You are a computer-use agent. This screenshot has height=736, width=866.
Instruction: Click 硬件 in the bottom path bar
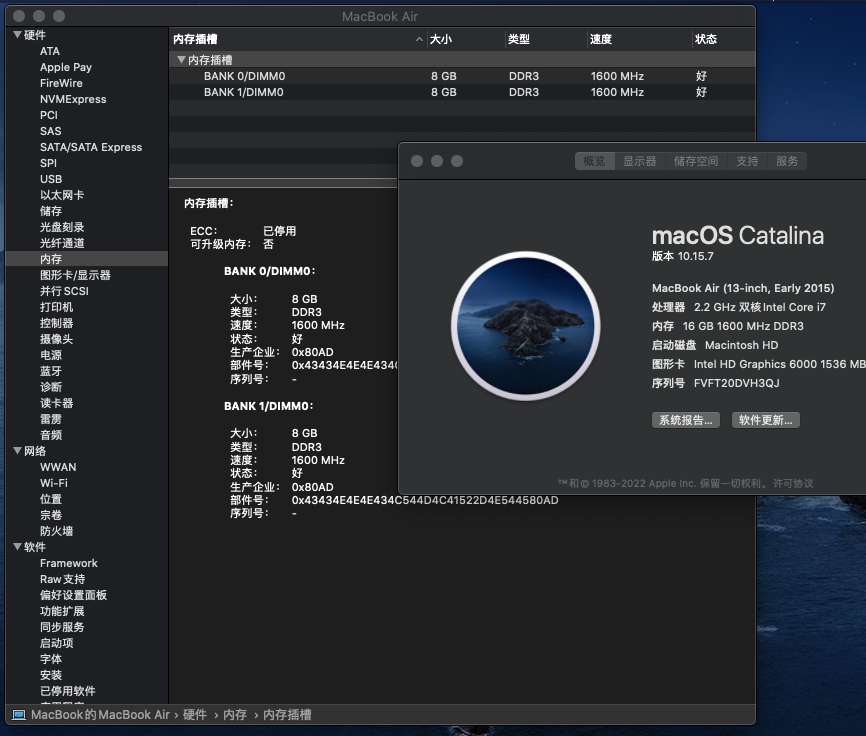coord(194,715)
